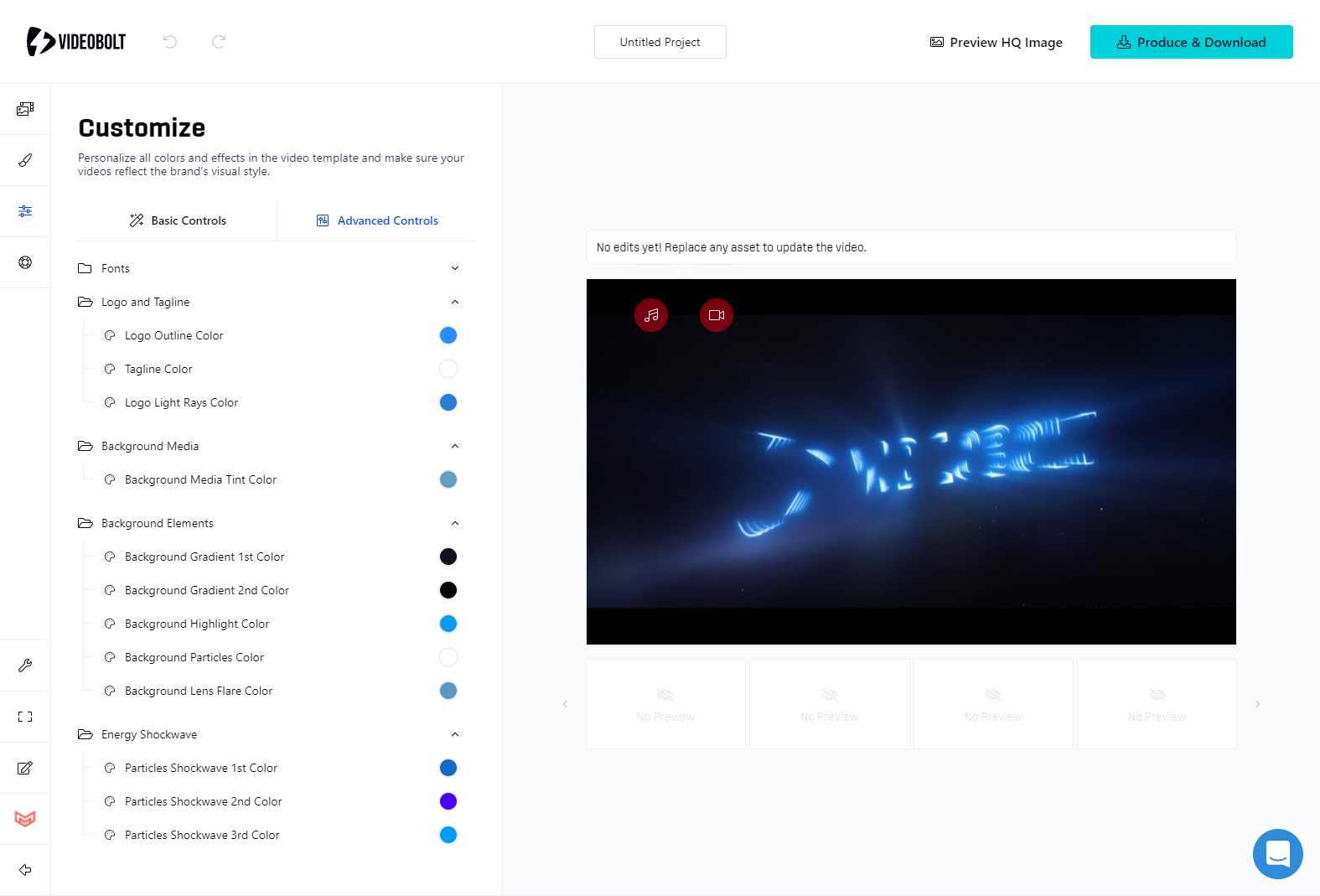1320x896 pixels.
Task: Click the edit pencil sidebar icon
Action: pyautogui.click(x=25, y=768)
